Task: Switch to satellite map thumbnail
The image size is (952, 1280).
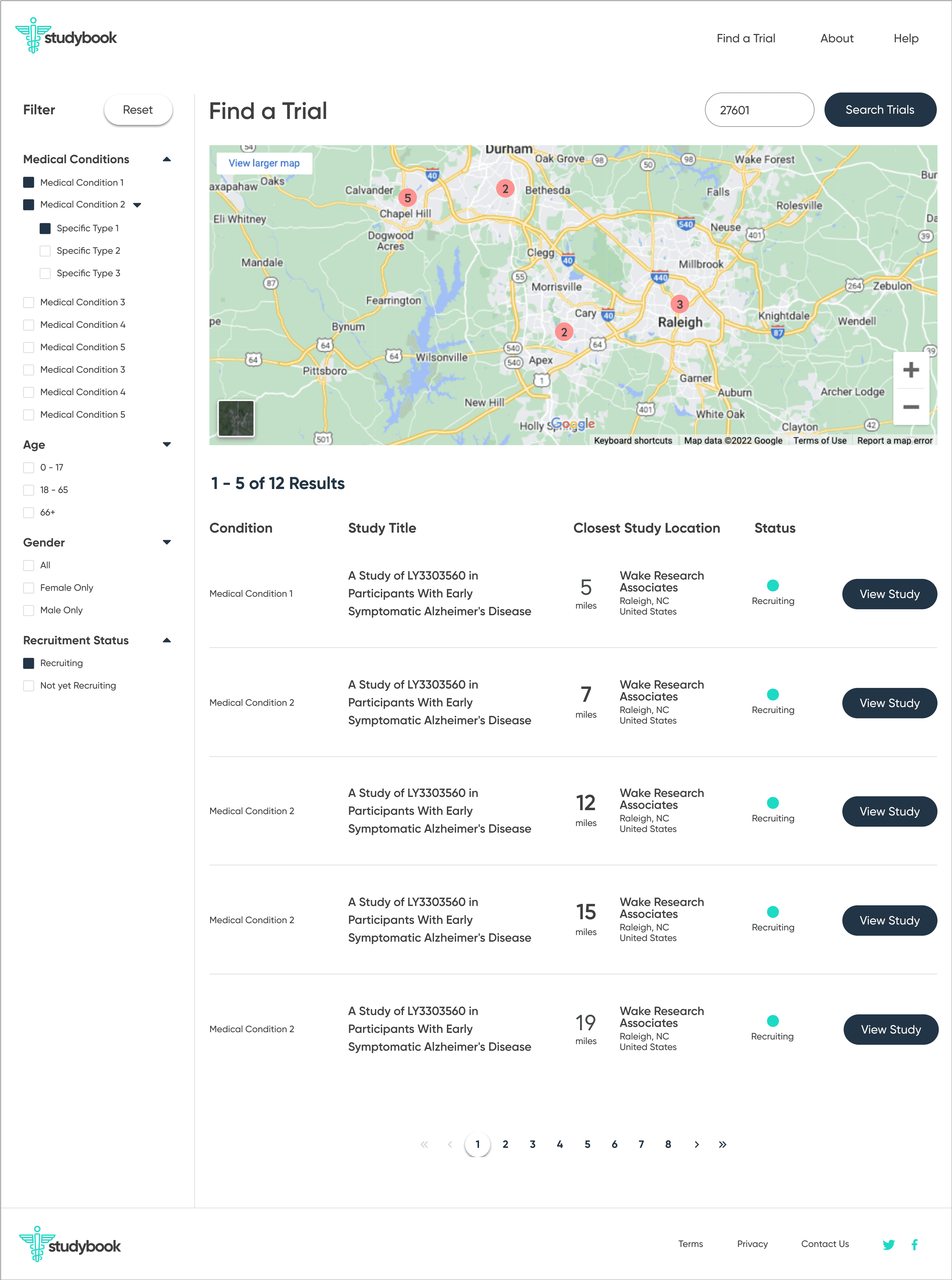Action: 236,418
